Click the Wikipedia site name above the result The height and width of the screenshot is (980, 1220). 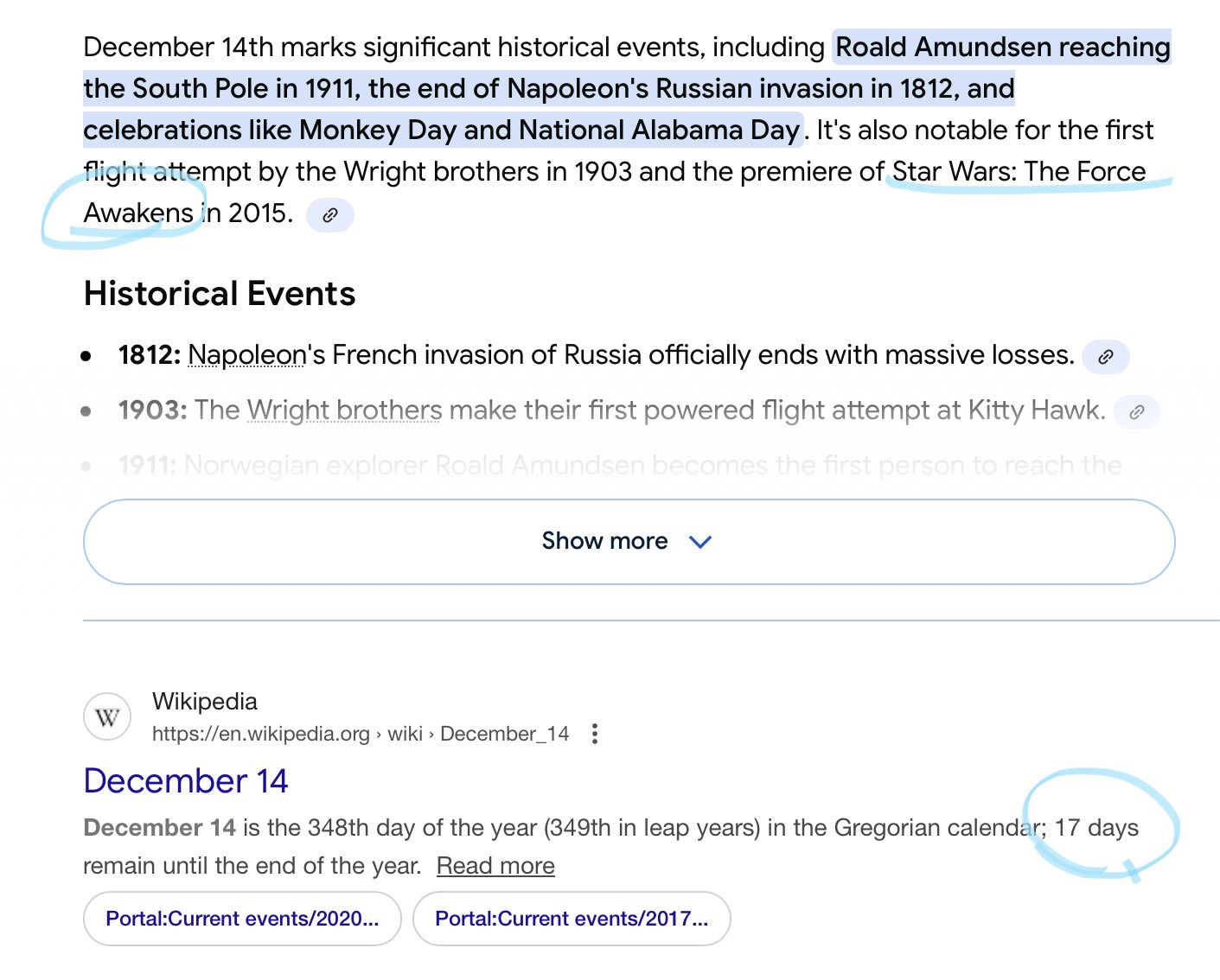pos(205,702)
